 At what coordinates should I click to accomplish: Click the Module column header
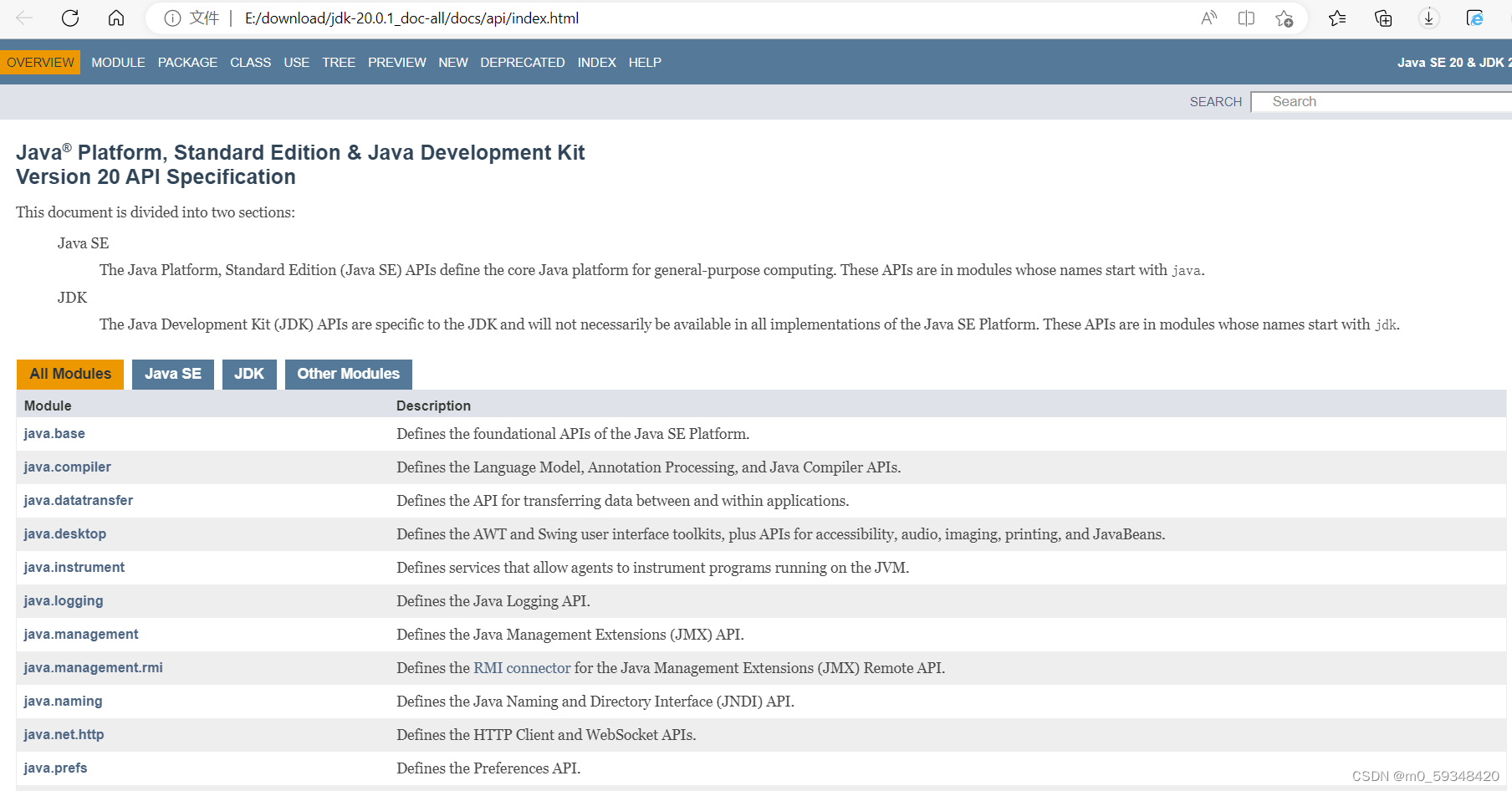pyautogui.click(x=48, y=406)
